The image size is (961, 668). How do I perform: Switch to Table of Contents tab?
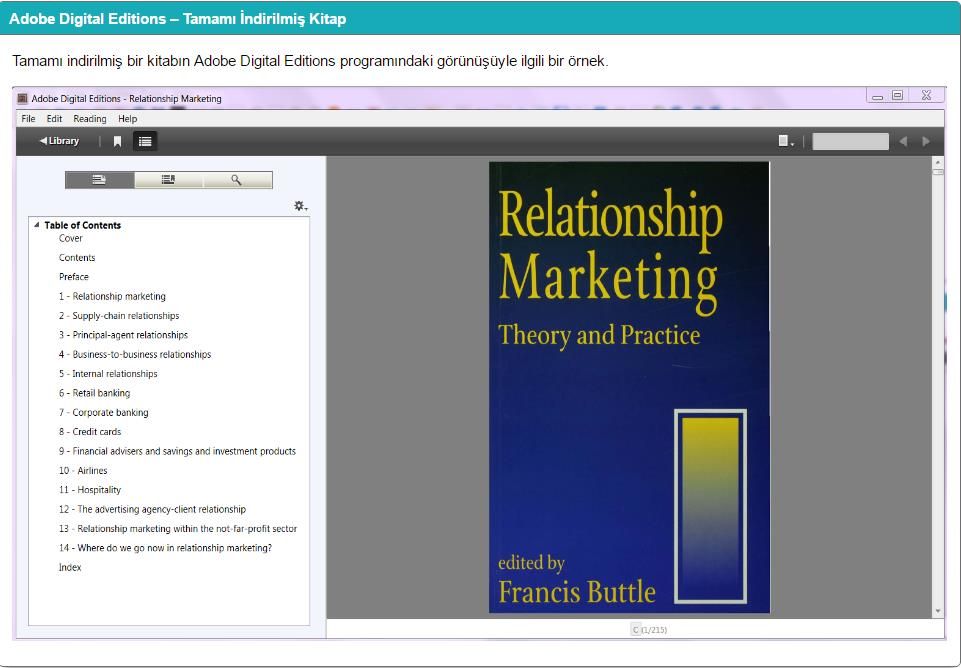(99, 180)
